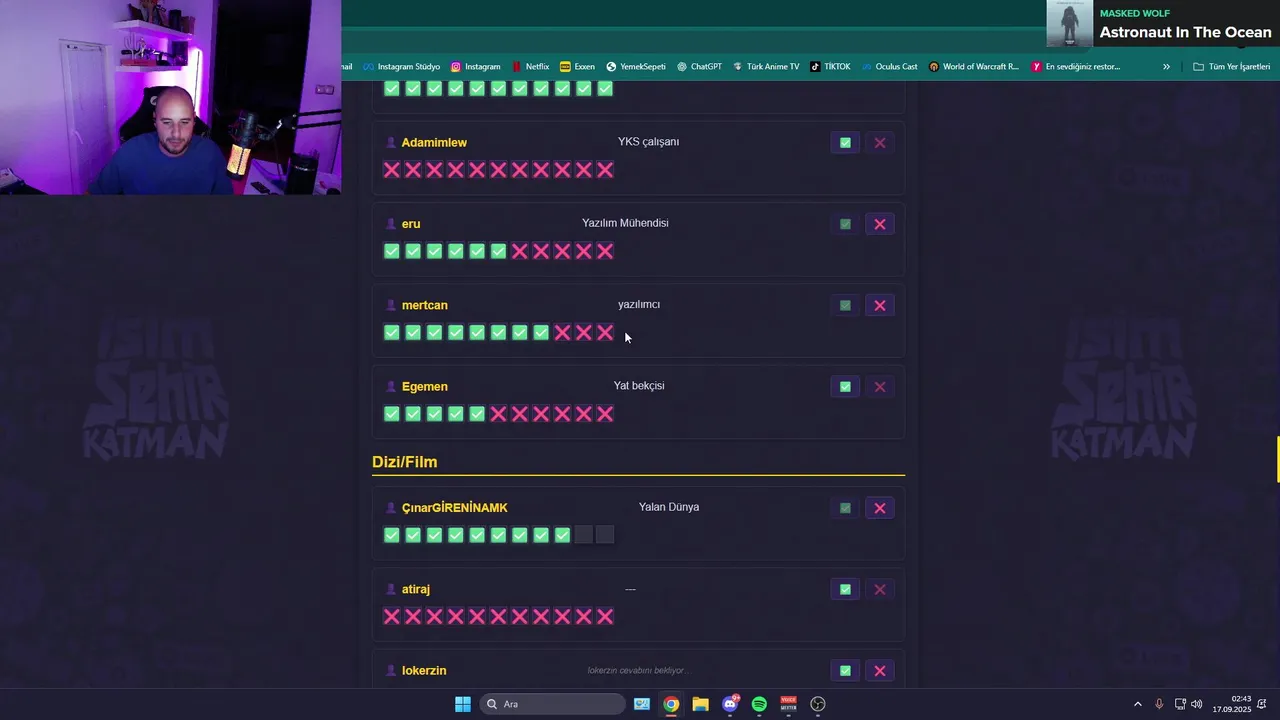Open File Explorer from the taskbar
Screen dimensions: 1280x720
pos(701,704)
